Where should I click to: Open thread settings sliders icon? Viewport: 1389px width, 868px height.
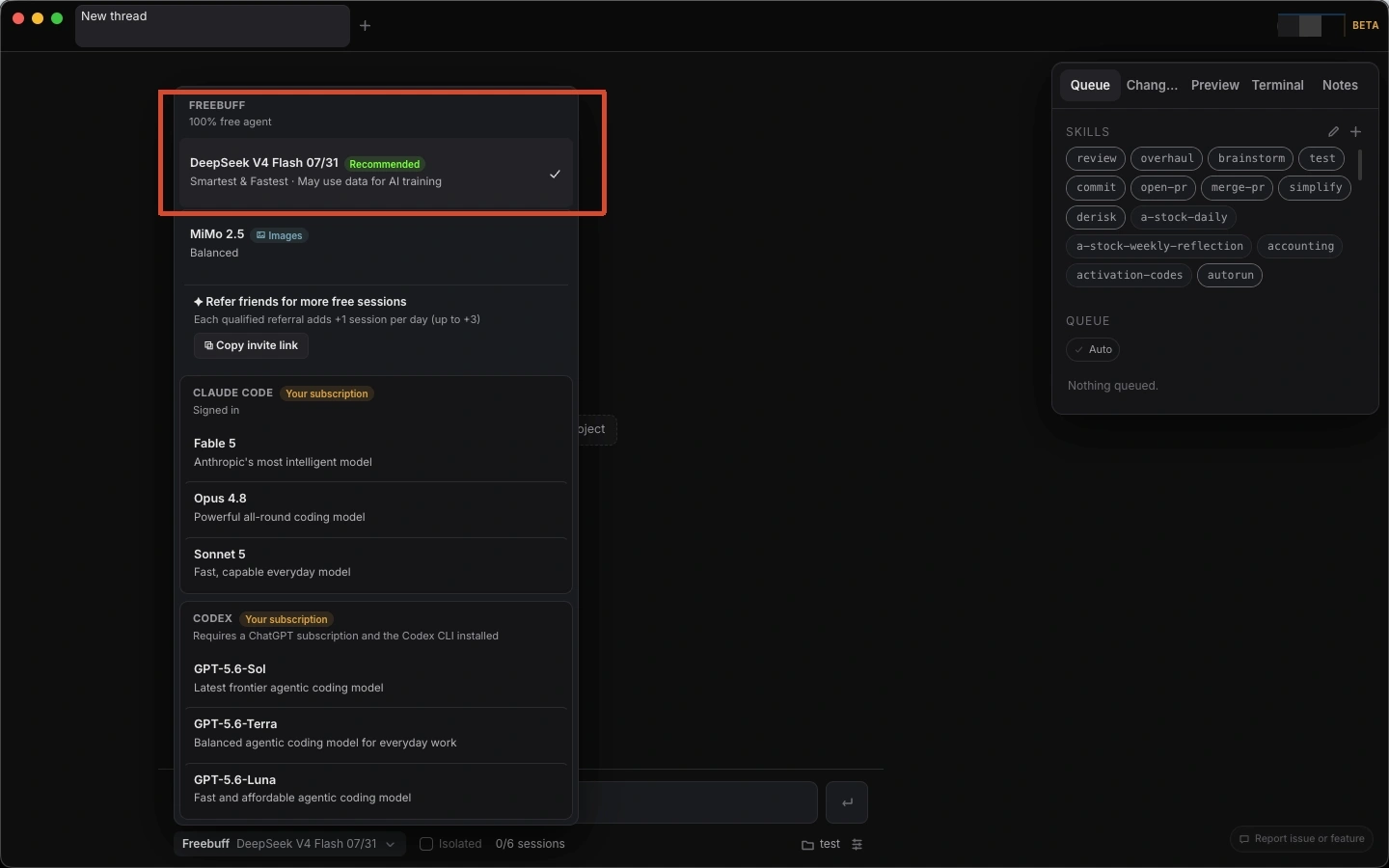(857, 845)
